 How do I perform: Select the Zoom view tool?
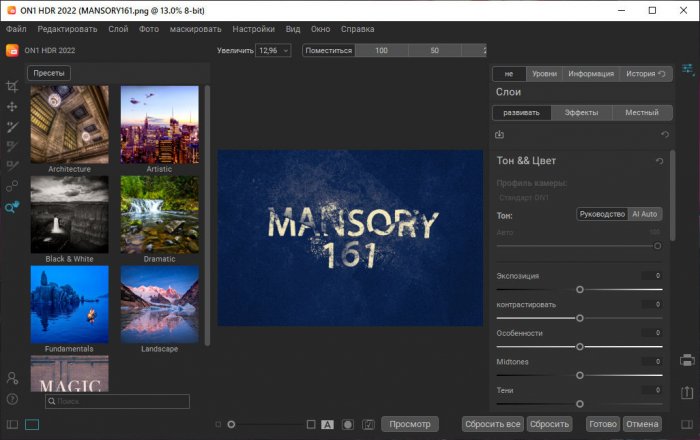pos(13,207)
